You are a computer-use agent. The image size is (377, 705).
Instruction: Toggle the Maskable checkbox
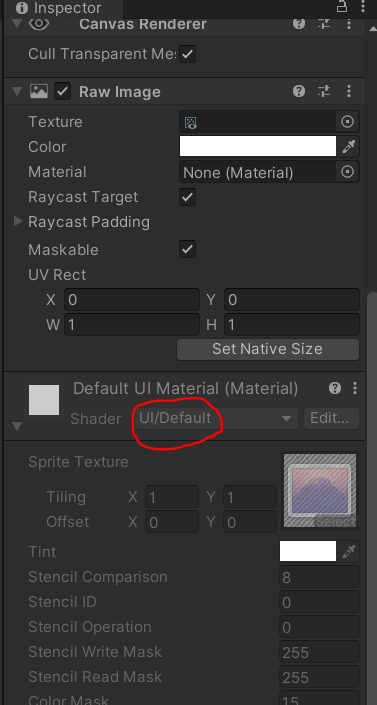pos(188,249)
